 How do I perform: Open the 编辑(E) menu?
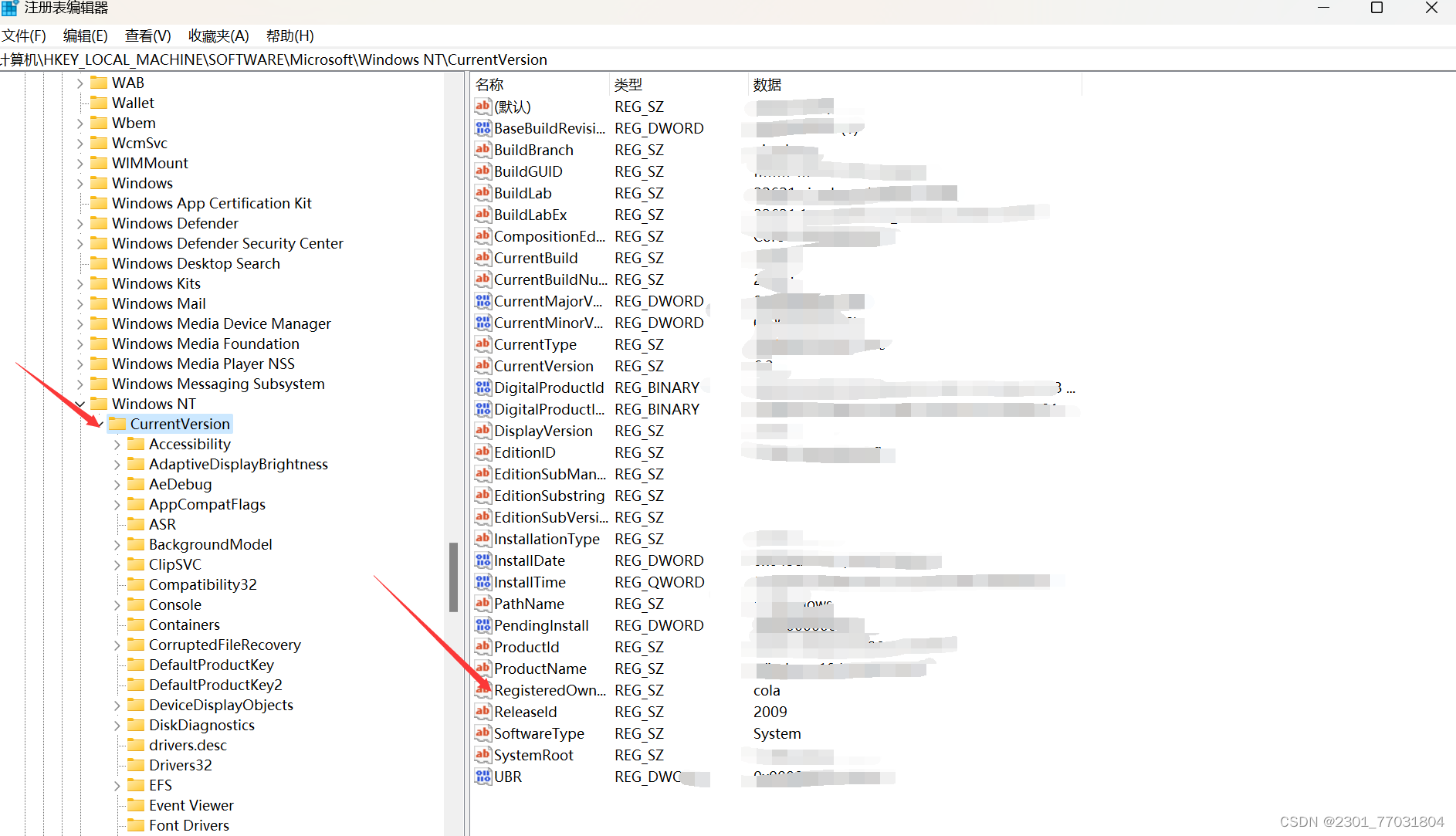point(85,36)
